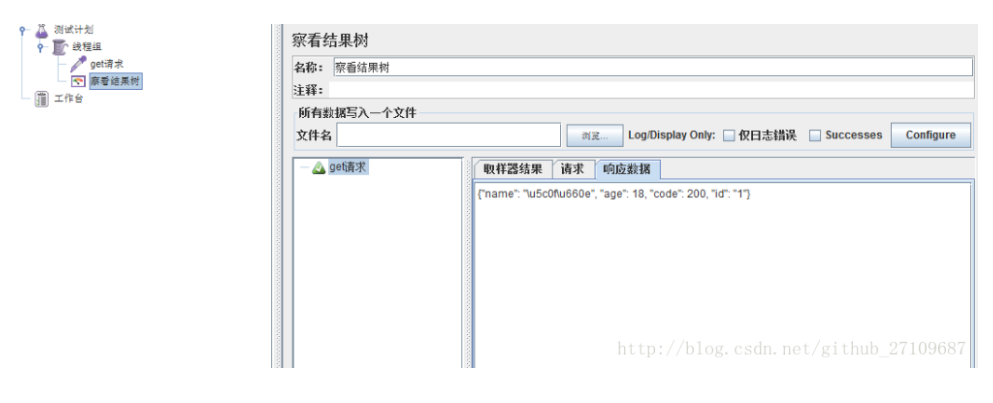Screen dimensions: 993x403
Task: Click the green success triangle icon
Action: 319,167
